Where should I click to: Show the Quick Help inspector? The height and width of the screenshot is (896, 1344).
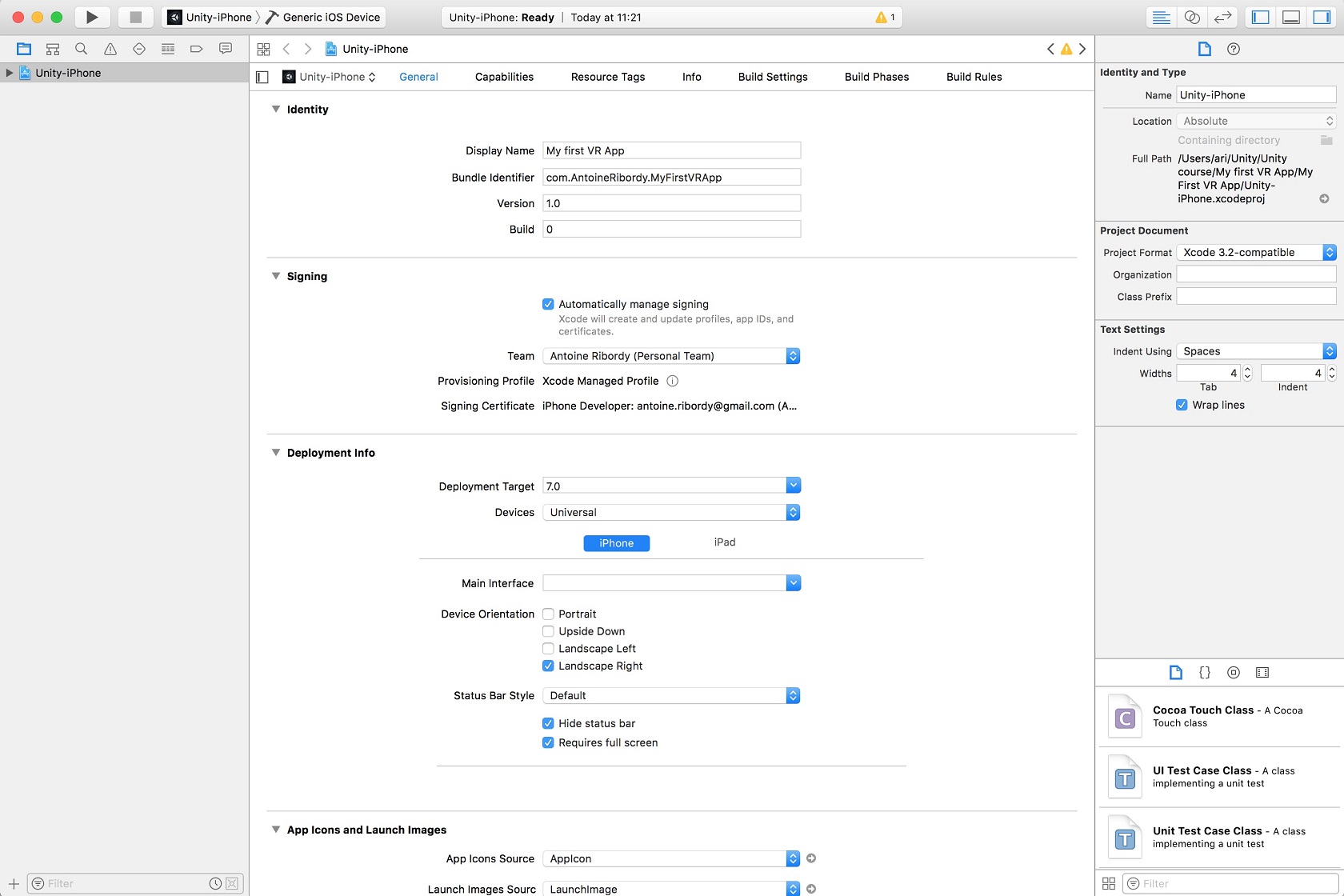tap(1234, 49)
